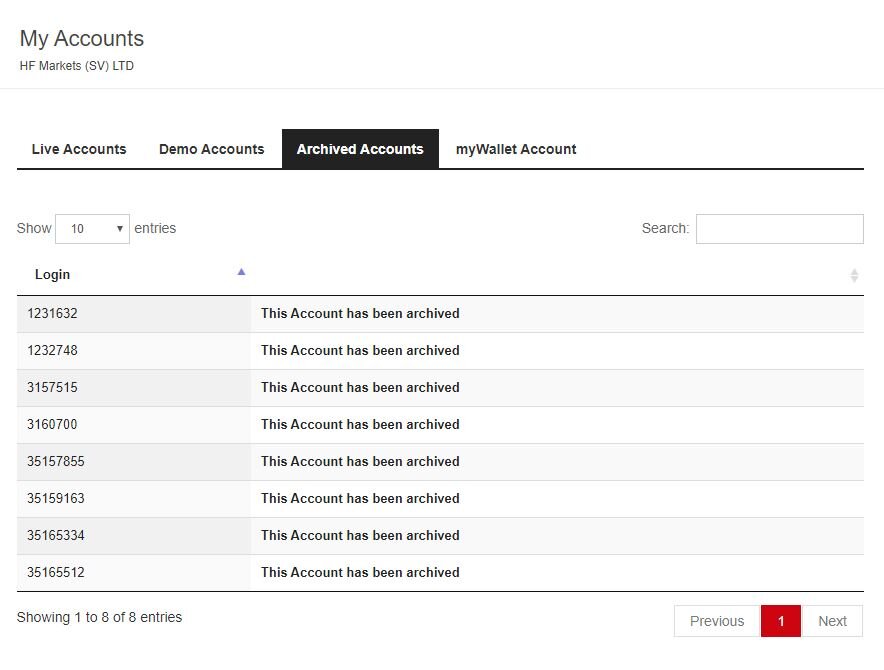Open the Show entries count dropdown
The height and width of the screenshot is (670, 884).
point(92,229)
